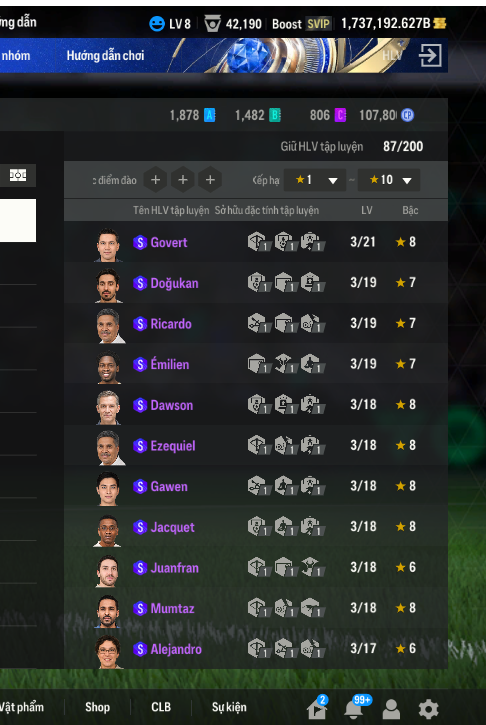
Task: Click the exit arrow icon beside HLV
Action: click(430, 55)
